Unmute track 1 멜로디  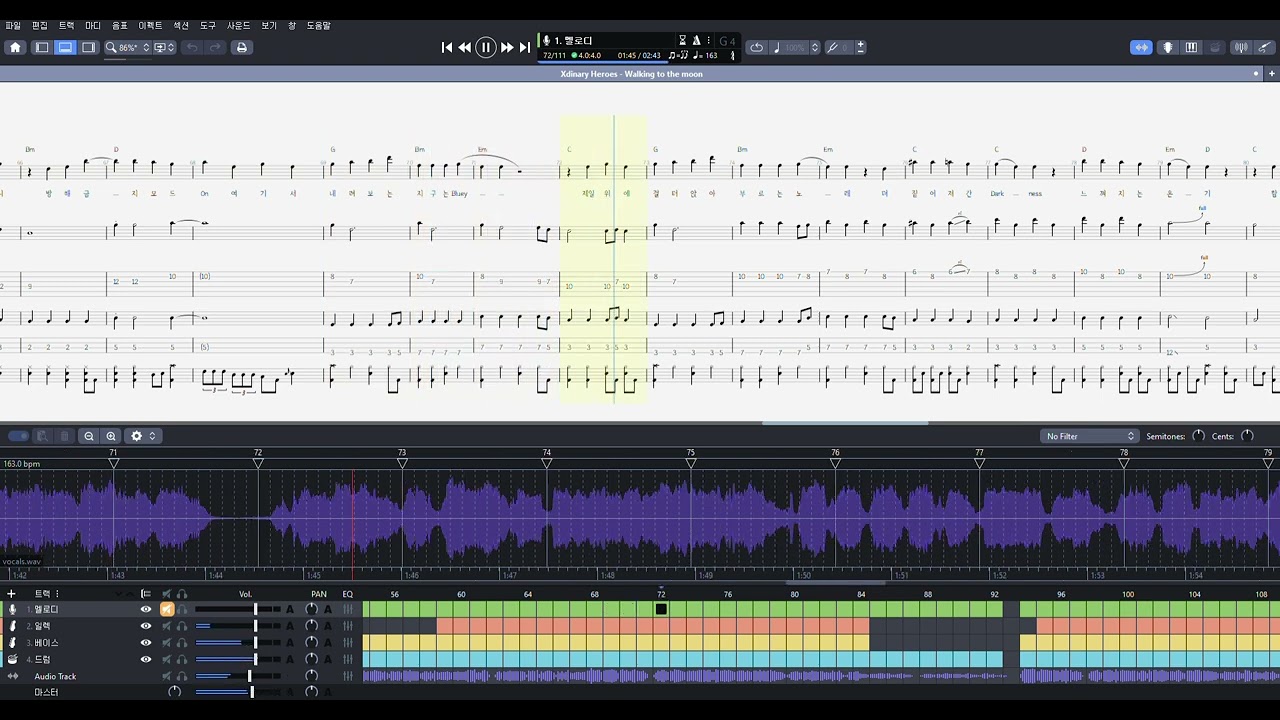click(167, 609)
